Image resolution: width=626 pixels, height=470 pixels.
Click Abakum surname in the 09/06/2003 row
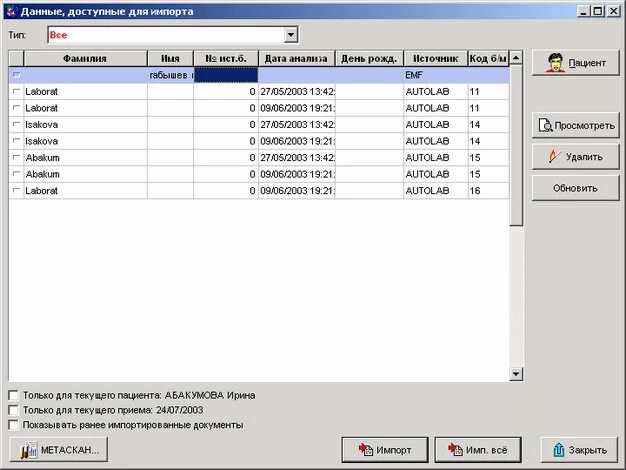[x=43, y=174]
